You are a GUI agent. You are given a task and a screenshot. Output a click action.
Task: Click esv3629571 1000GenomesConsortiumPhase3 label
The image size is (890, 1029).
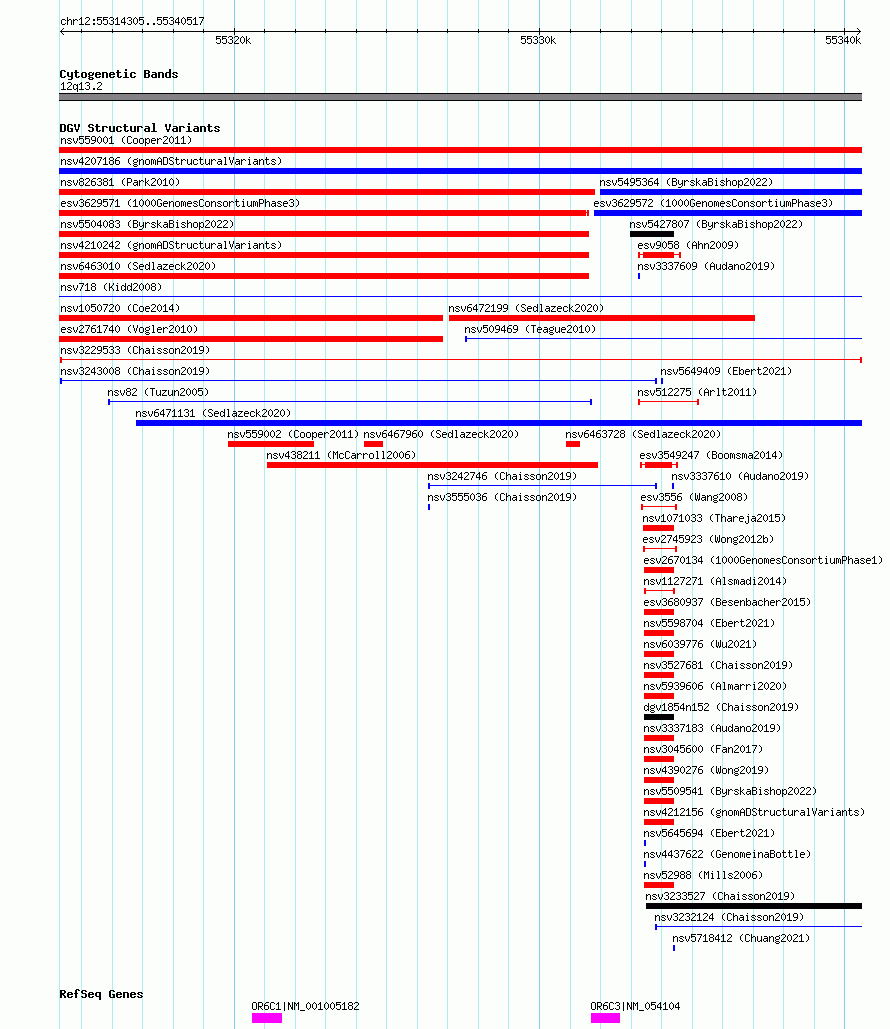pyautogui.click(x=180, y=203)
